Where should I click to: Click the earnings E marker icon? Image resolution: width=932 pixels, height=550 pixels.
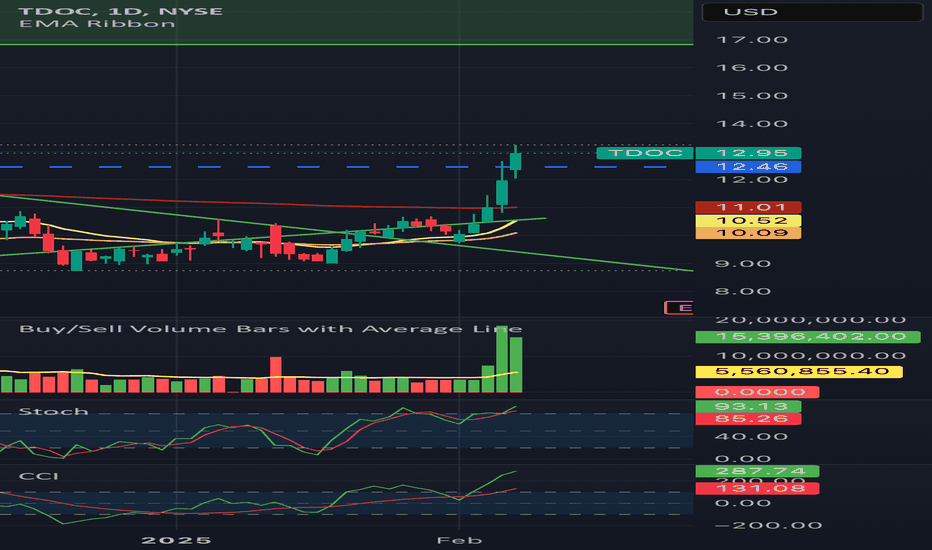pyautogui.click(x=679, y=307)
